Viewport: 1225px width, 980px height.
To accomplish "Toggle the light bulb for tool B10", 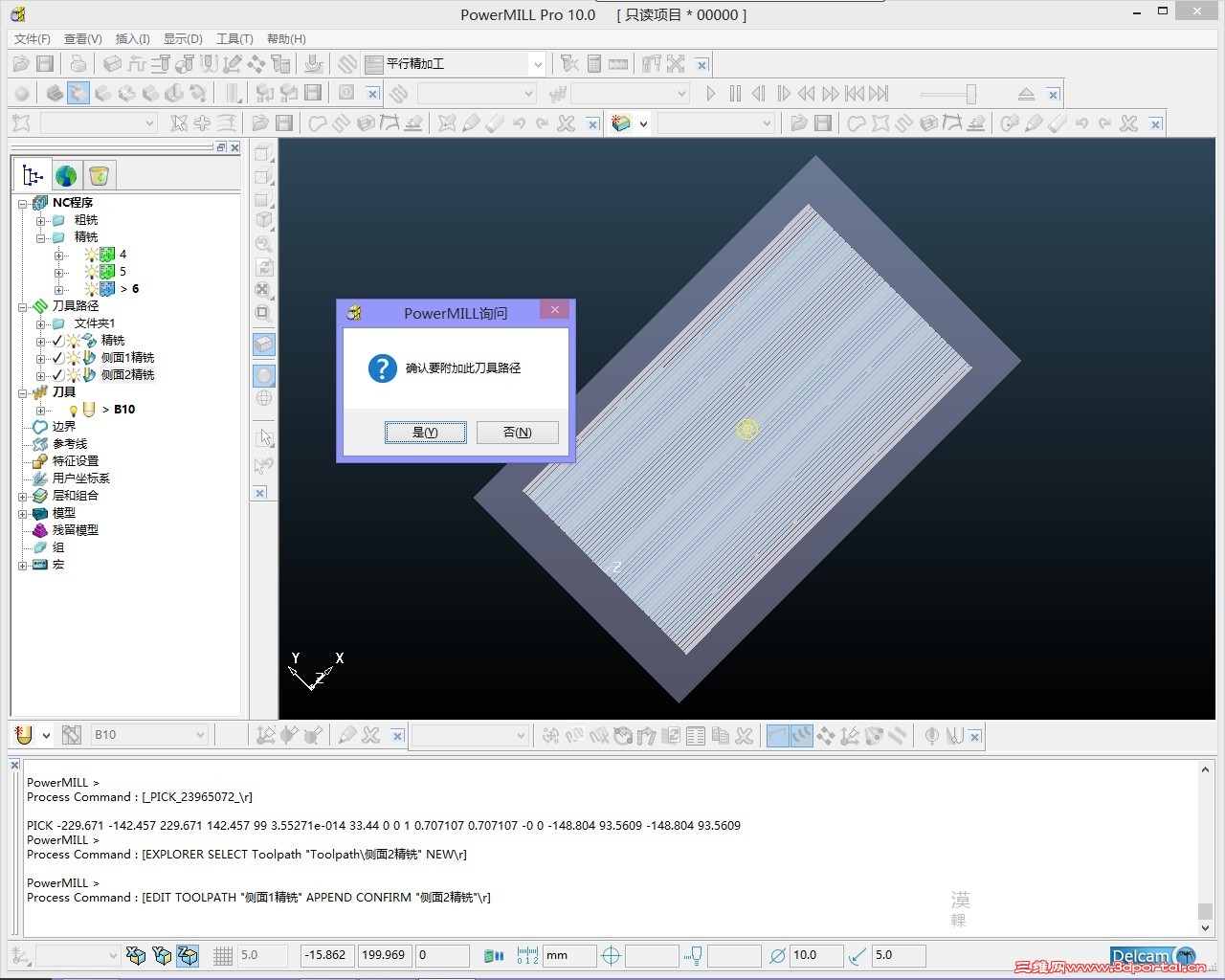I will (73, 410).
